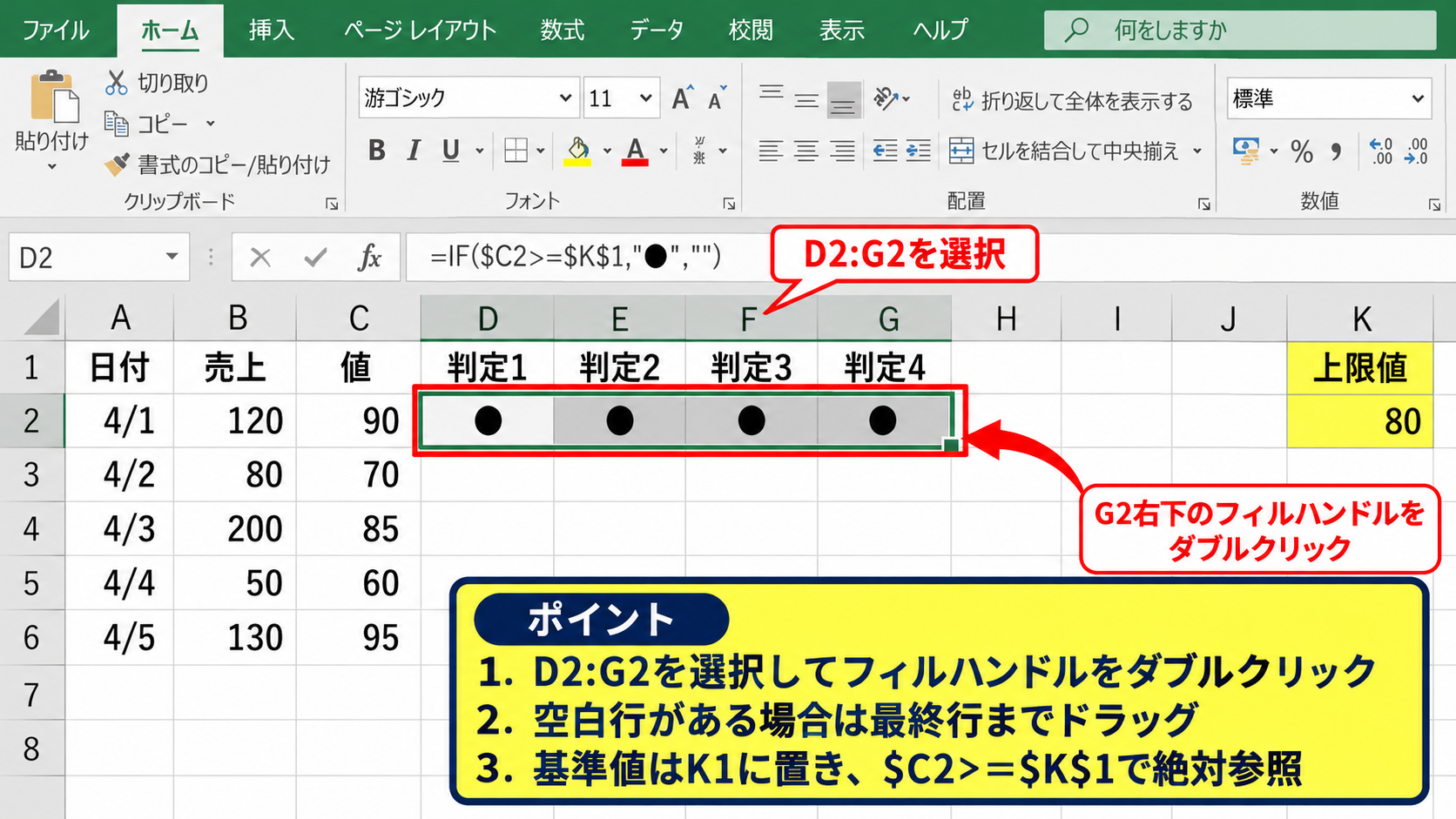Open the paste options dropdown arrow
Image resolution: width=1456 pixels, height=819 pixels.
(x=51, y=166)
